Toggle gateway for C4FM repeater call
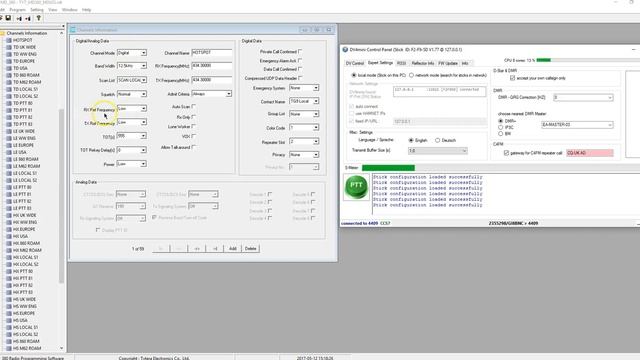 pos(507,153)
